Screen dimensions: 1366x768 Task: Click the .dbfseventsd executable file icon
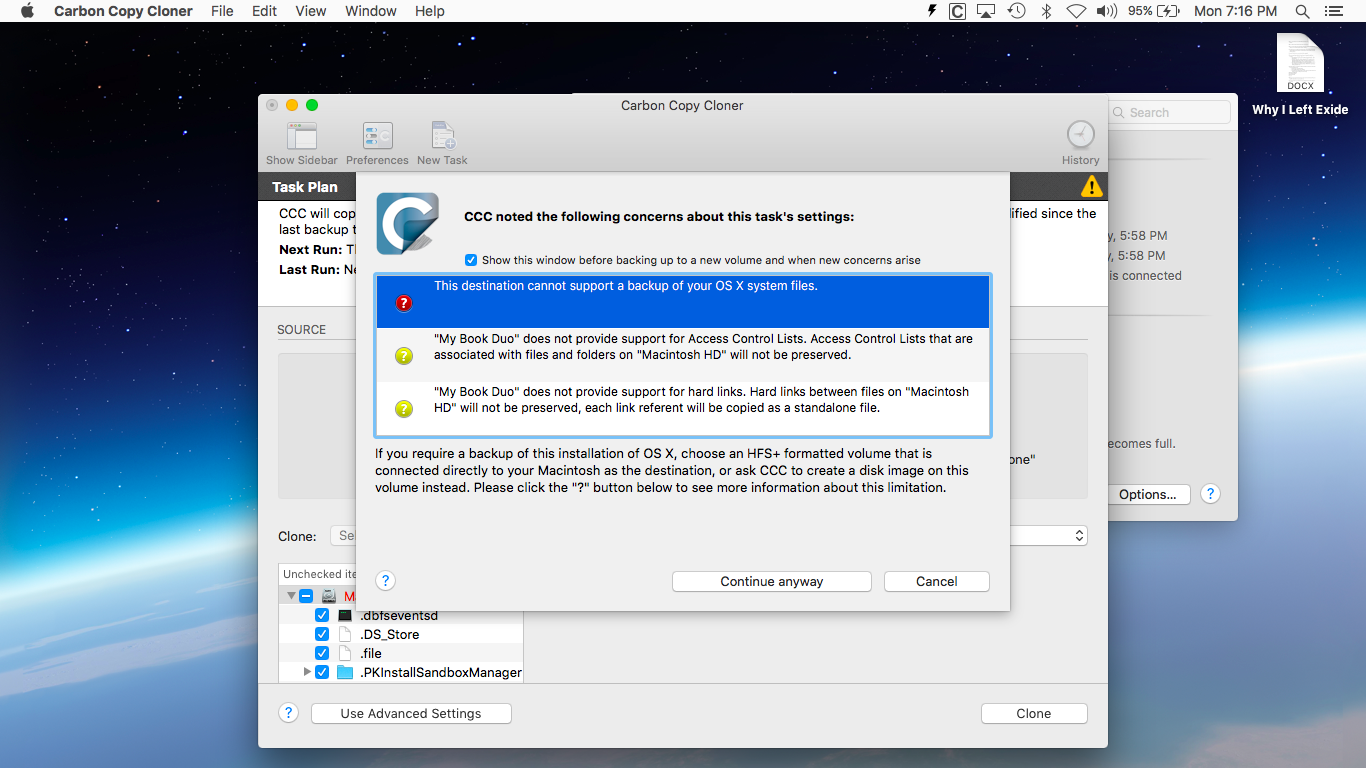coord(345,615)
